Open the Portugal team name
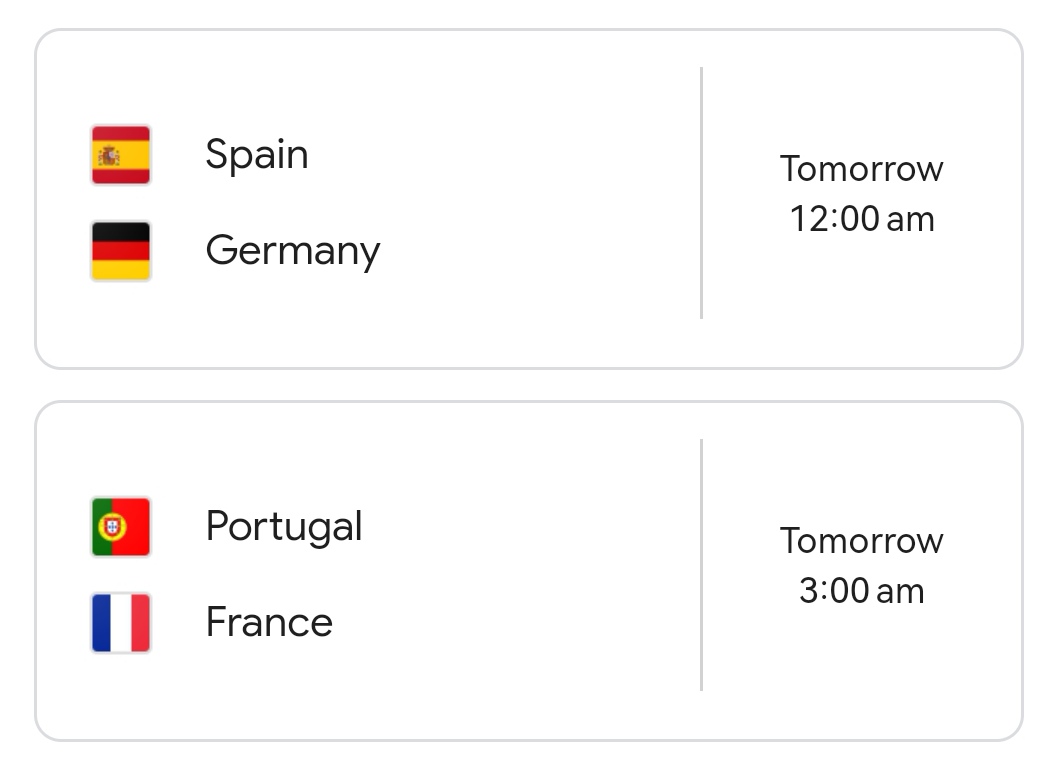 (x=284, y=527)
